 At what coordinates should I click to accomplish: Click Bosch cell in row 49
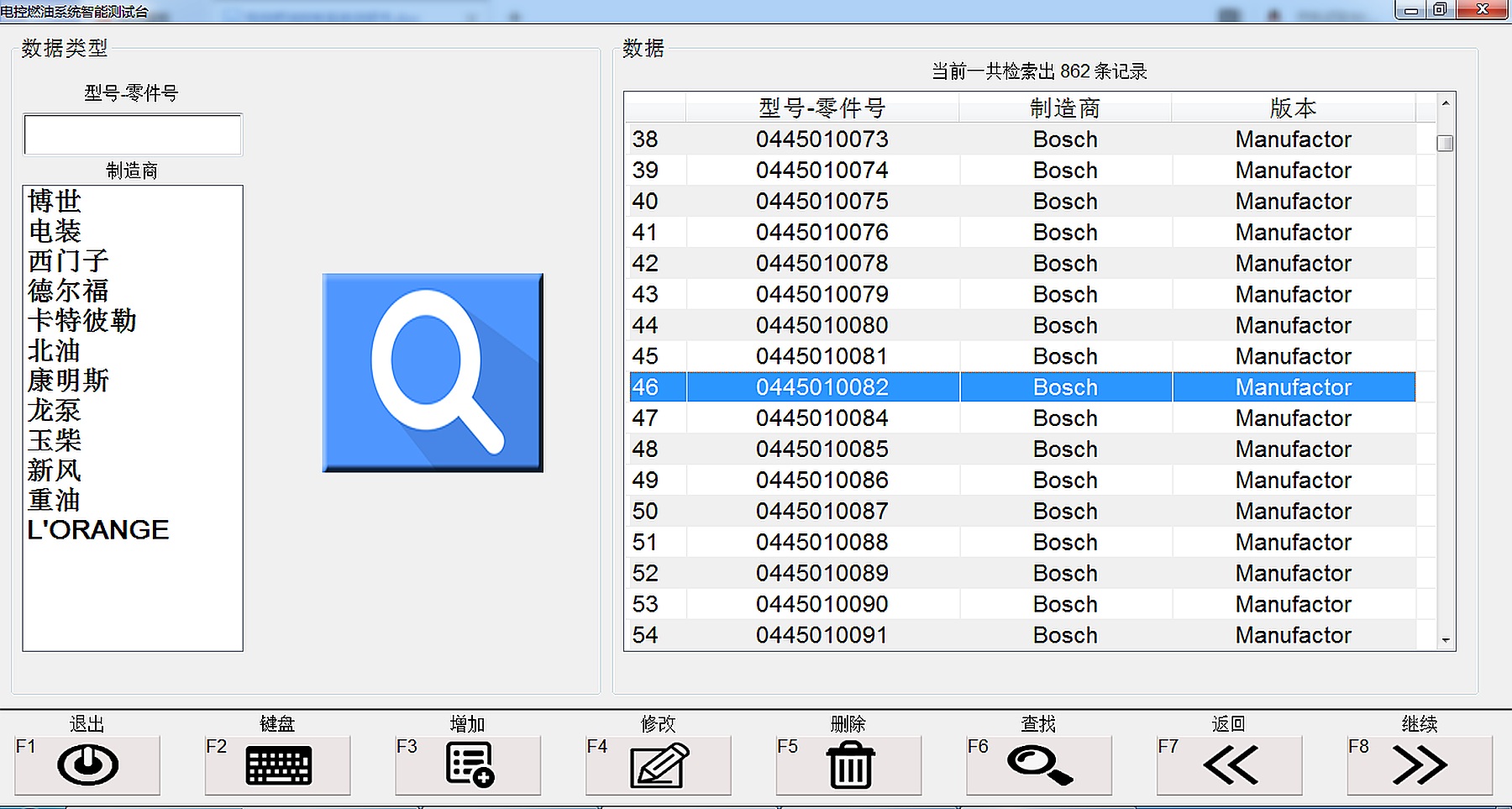point(1065,481)
